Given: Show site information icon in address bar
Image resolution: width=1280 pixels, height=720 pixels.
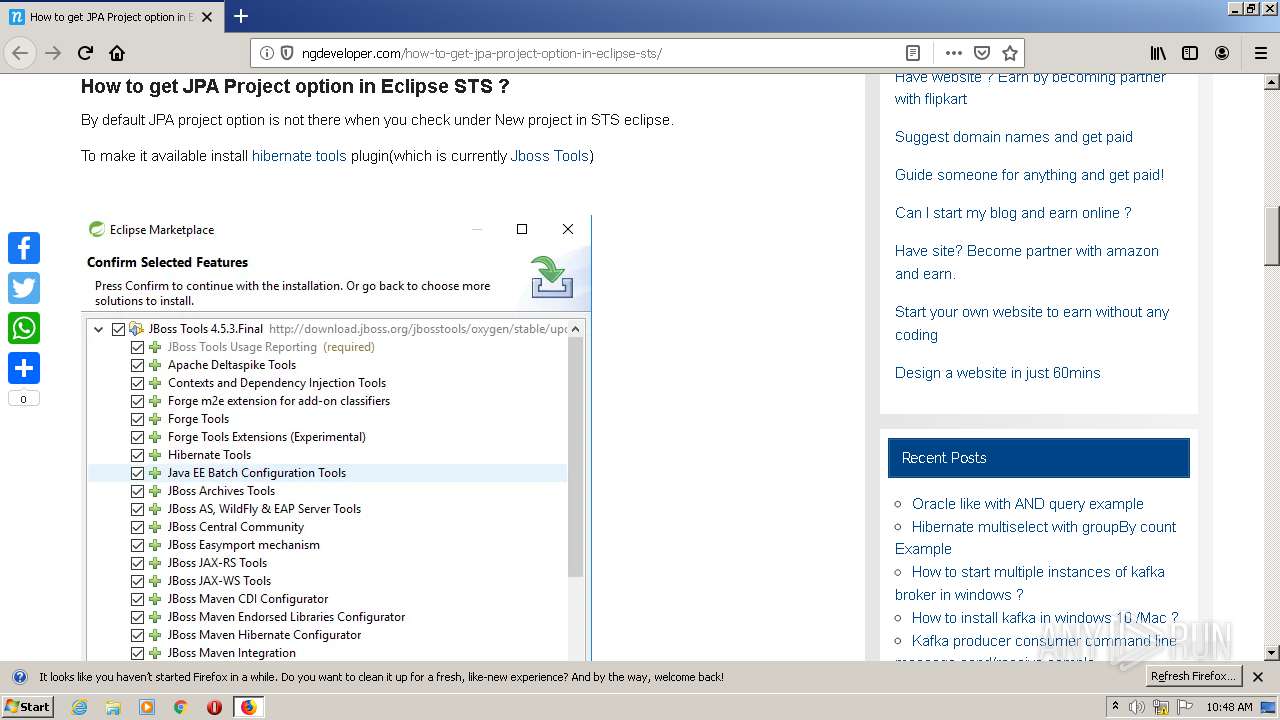Looking at the screenshot, I should tap(267, 53).
